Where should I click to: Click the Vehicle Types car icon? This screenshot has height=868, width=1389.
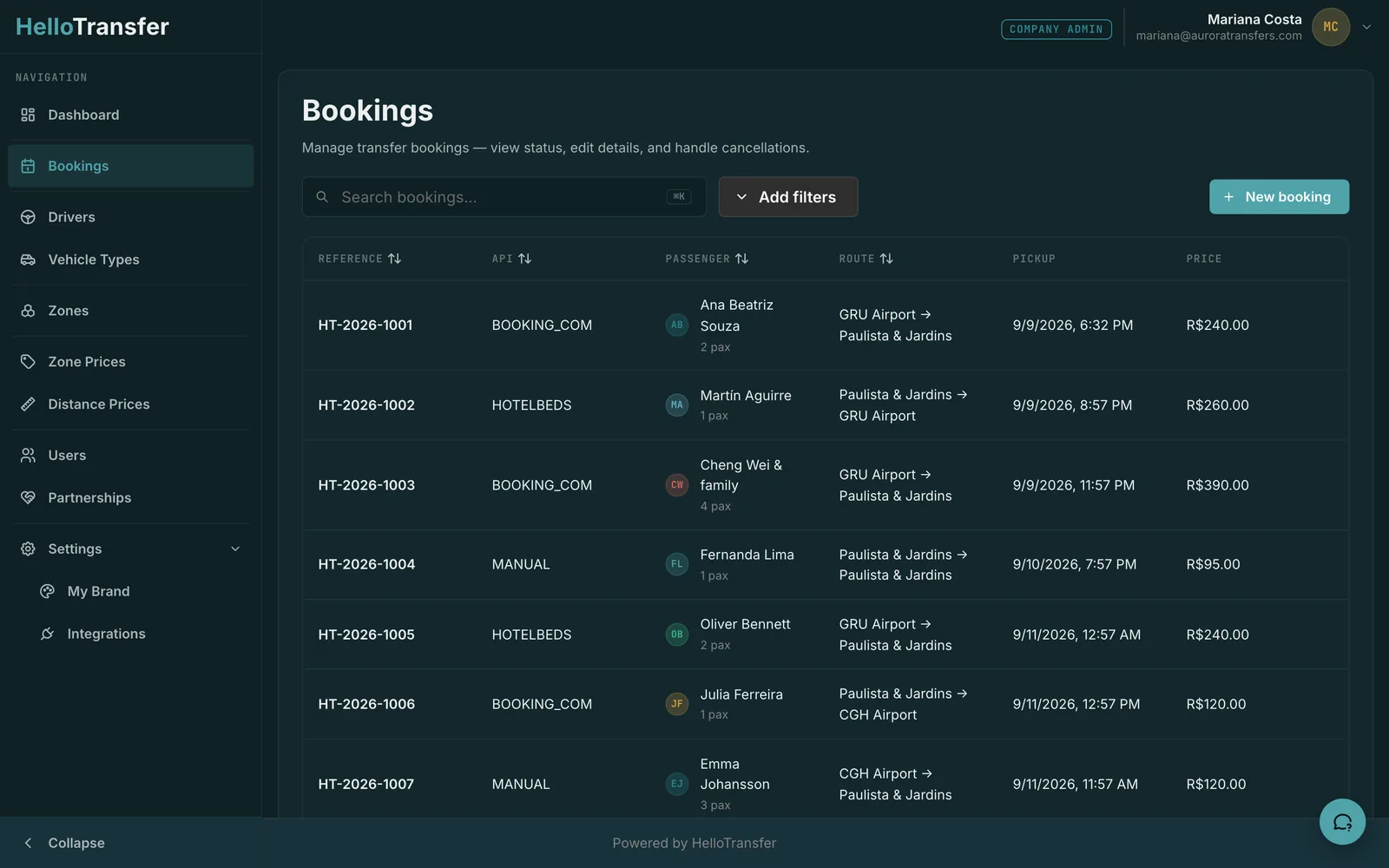[28, 260]
